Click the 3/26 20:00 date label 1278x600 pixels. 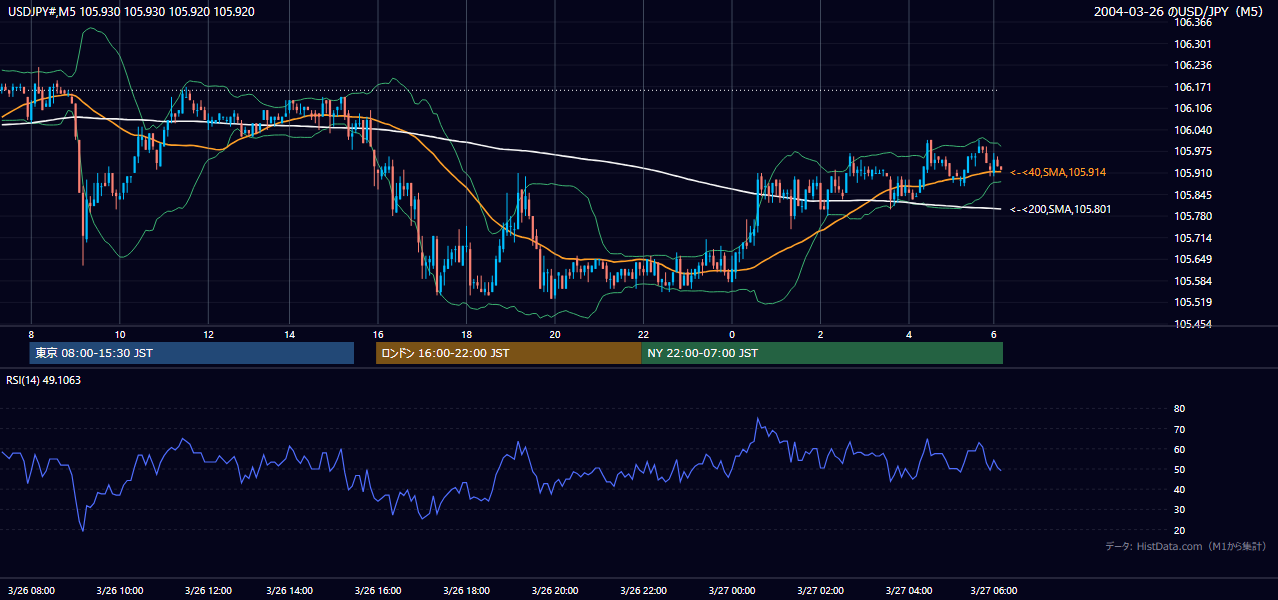pyautogui.click(x=556, y=590)
